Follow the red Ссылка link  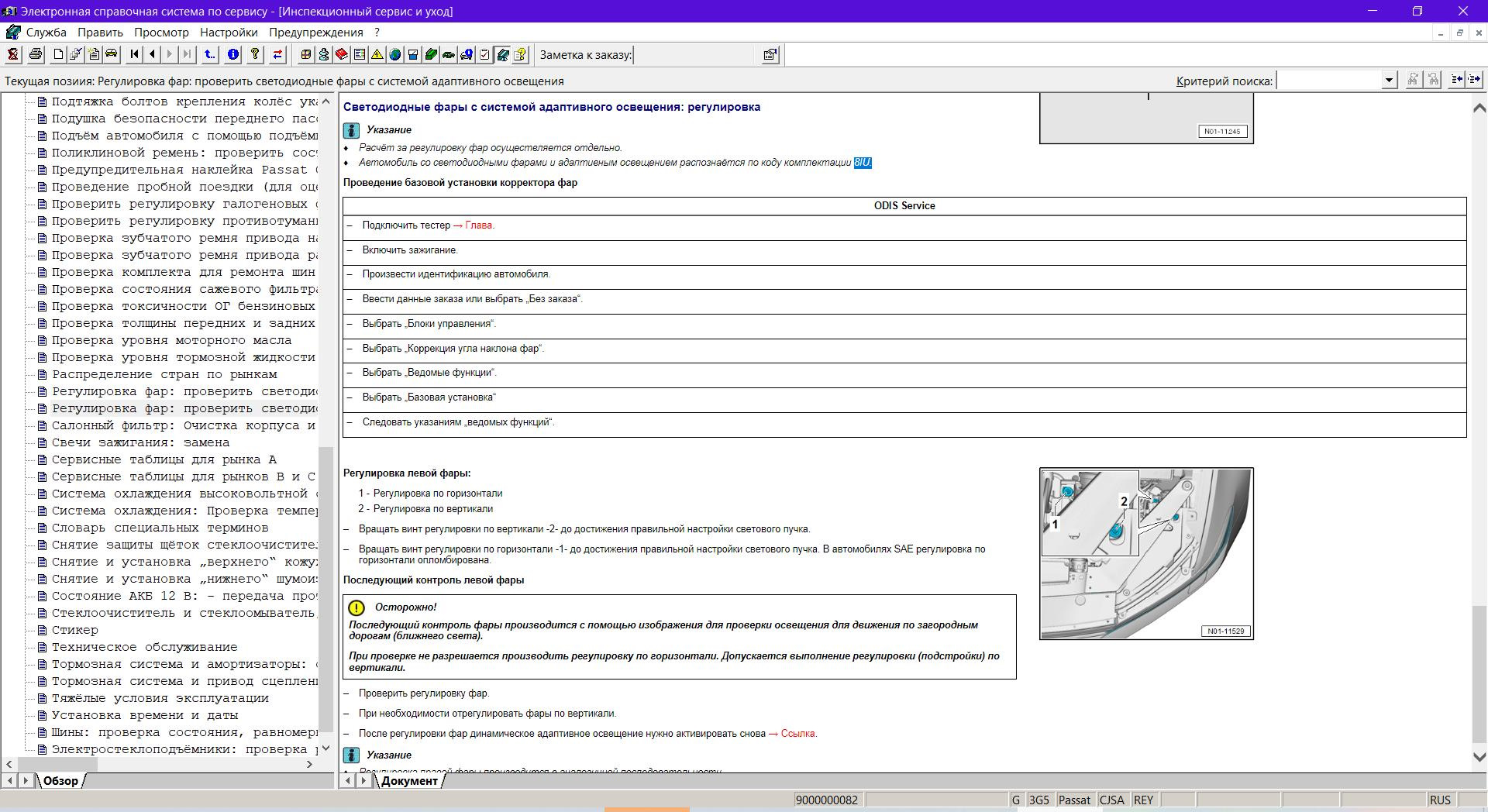point(798,734)
